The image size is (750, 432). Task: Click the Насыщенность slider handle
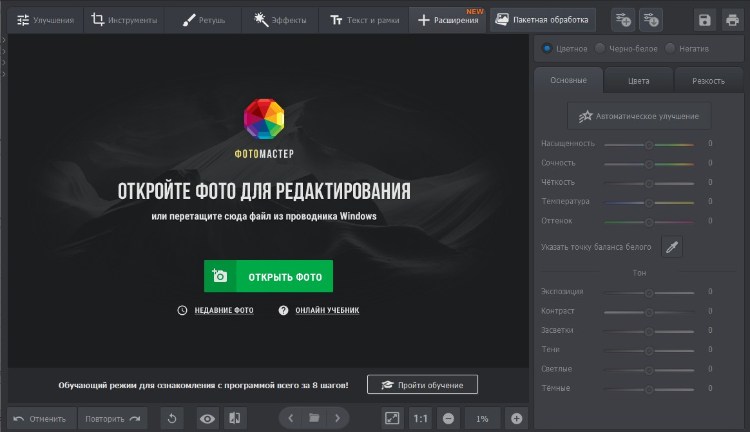point(649,144)
